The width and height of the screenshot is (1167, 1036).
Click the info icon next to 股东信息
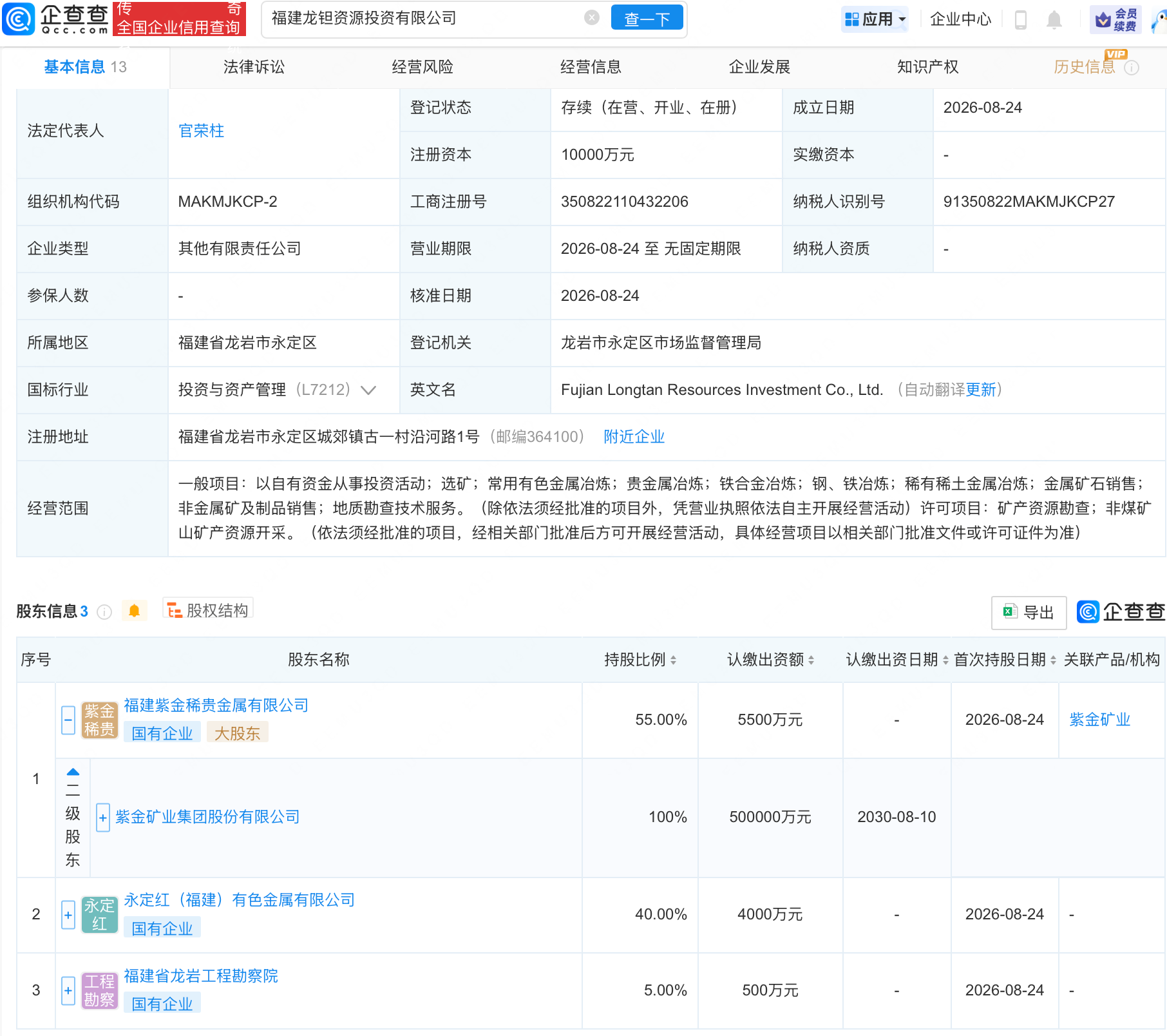pyautogui.click(x=104, y=611)
